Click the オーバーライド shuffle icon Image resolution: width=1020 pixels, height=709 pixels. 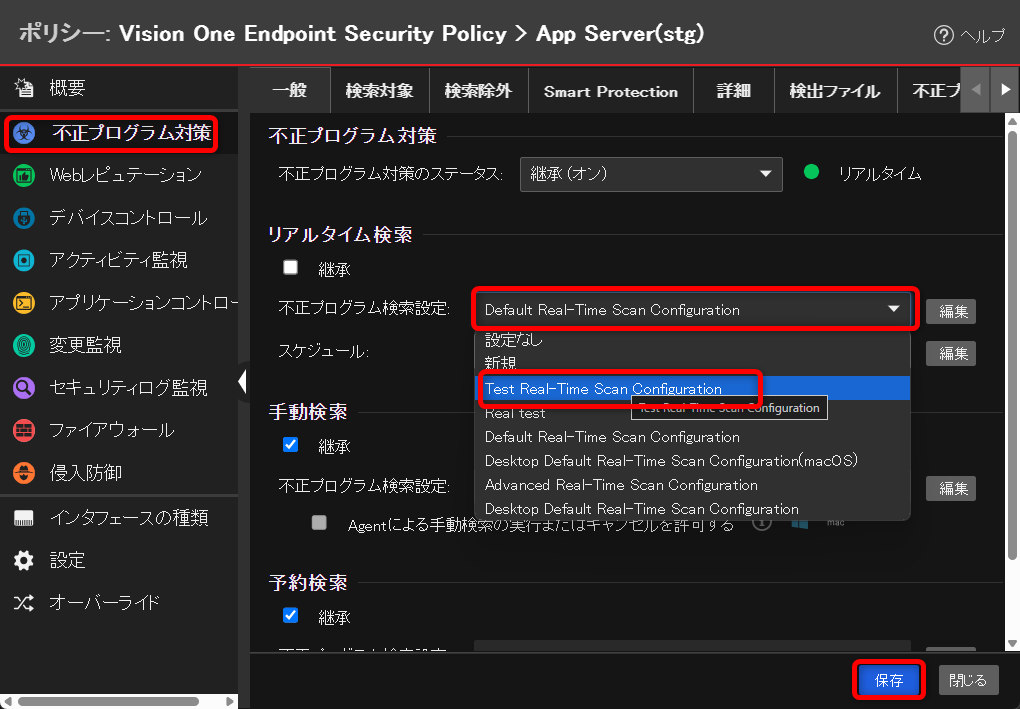point(24,603)
